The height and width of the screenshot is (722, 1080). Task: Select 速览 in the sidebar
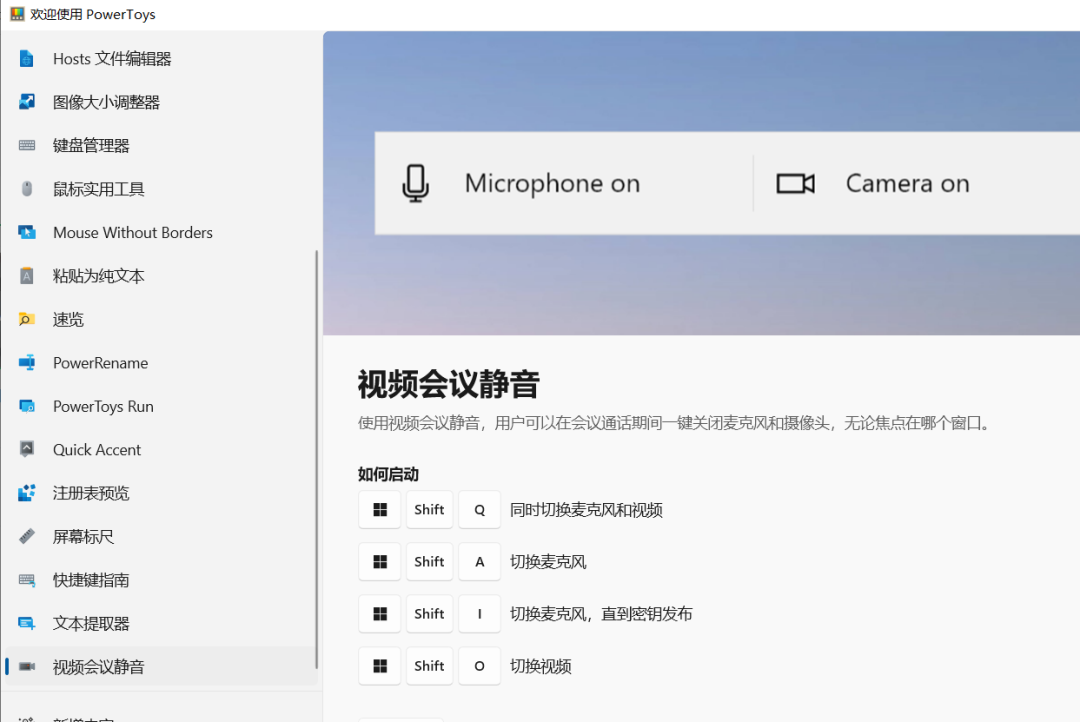160,319
